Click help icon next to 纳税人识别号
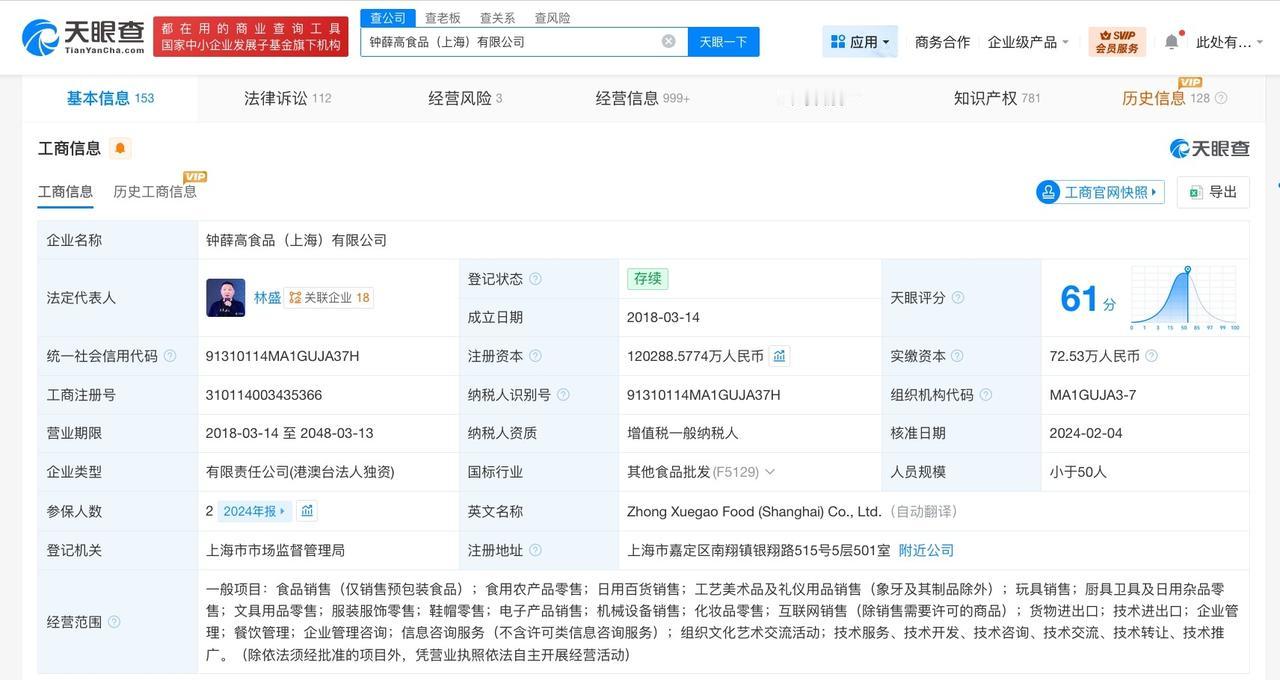Viewport: 1280px width, 680px height. (x=563, y=395)
